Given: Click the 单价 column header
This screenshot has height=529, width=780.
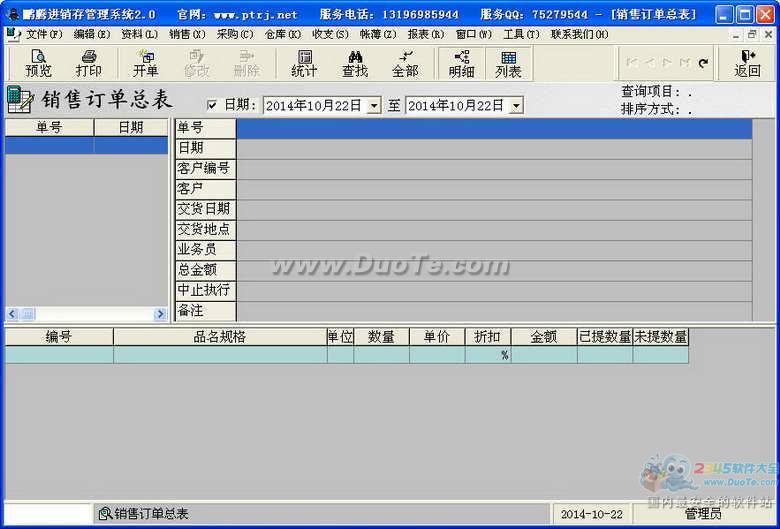Looking at the screenshot, I should [437, 337].
